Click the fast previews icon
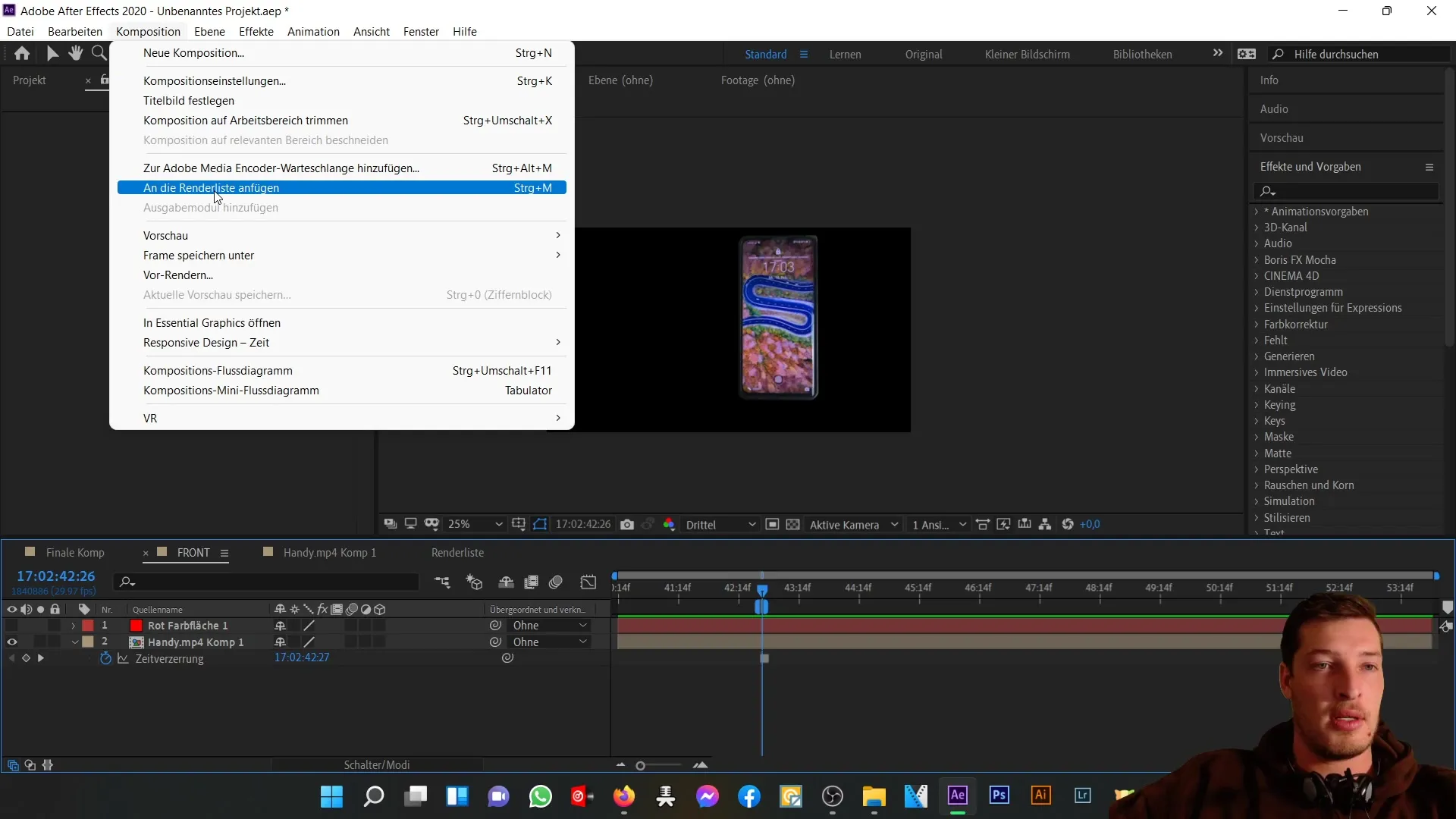Screen dimensions: 1456x819 (1003, 525)
